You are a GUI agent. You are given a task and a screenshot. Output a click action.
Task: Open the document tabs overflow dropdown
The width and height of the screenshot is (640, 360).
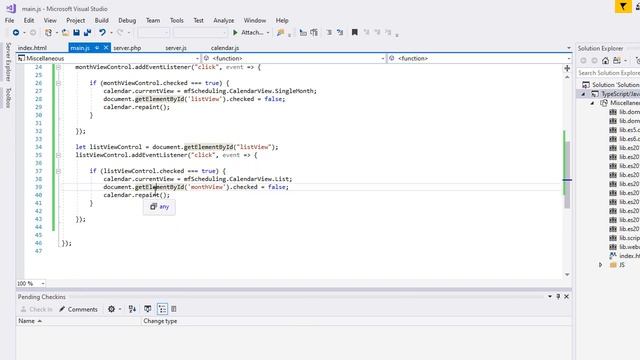569,48
